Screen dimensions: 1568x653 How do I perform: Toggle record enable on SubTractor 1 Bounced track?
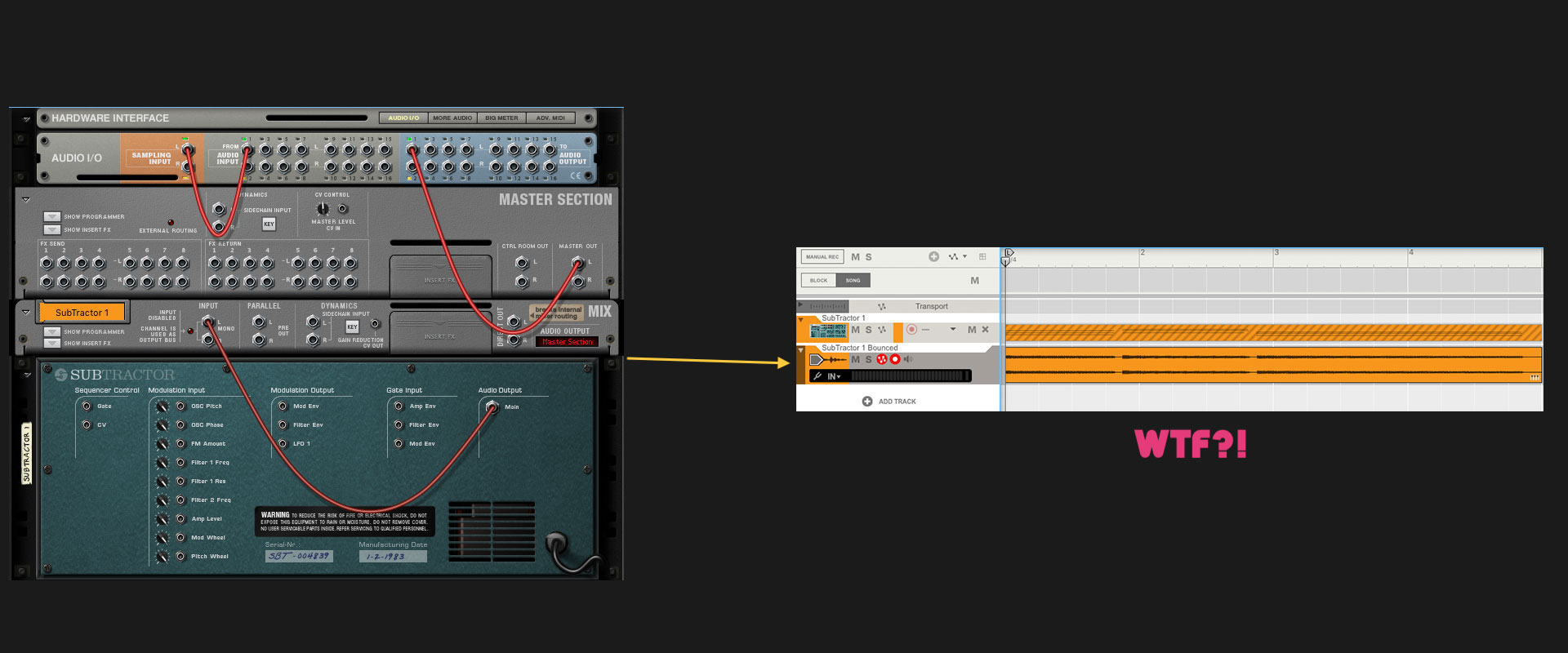pyautogui.click(x=895, y=359)
